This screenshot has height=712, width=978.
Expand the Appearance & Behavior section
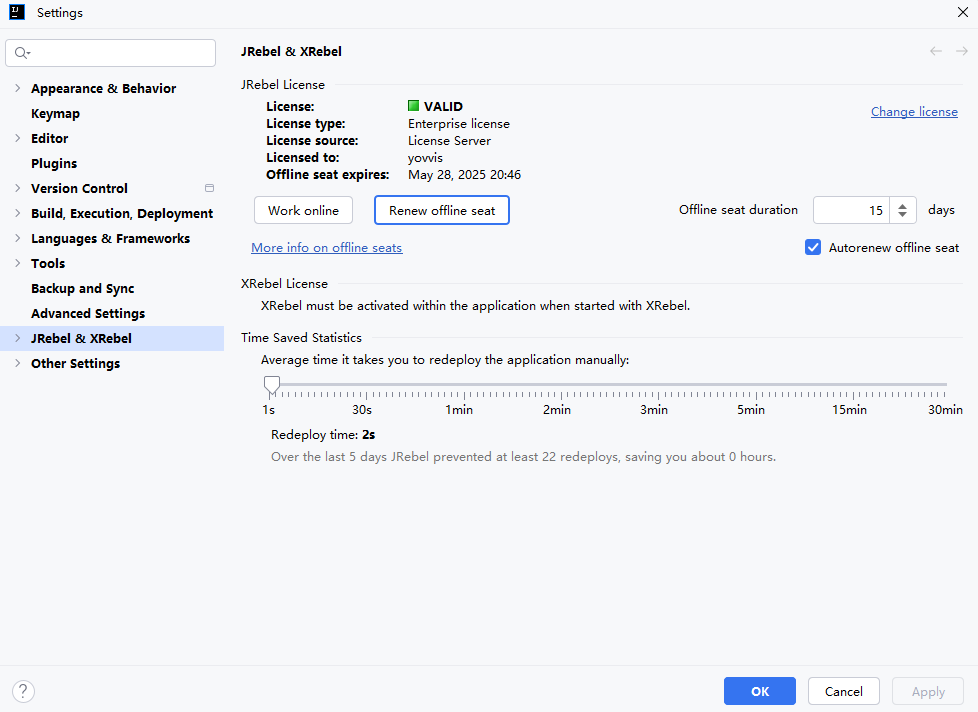coord(17,88)
